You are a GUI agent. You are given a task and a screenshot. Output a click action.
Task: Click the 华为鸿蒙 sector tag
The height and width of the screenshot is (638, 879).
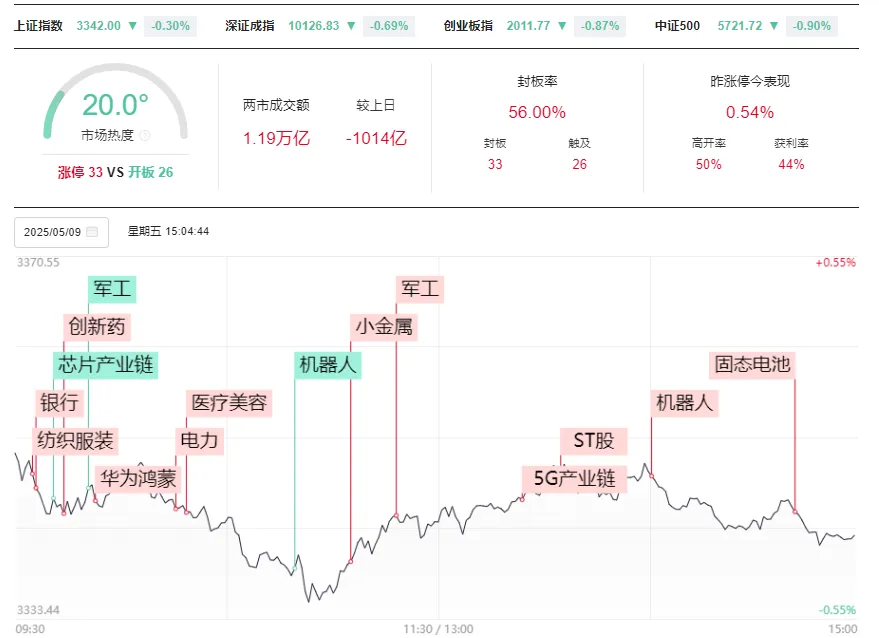(138, 479)
